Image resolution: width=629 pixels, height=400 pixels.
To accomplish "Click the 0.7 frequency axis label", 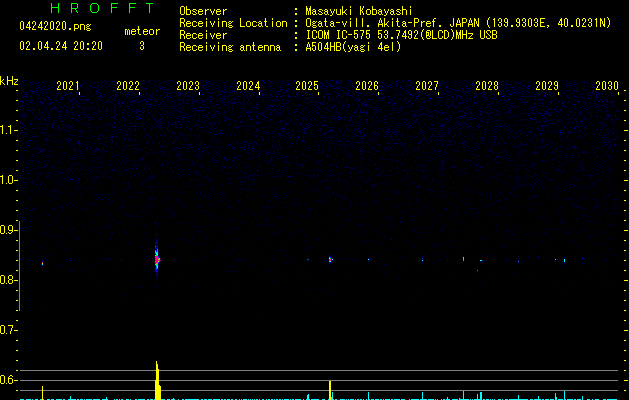I will [x=8, y=330].
